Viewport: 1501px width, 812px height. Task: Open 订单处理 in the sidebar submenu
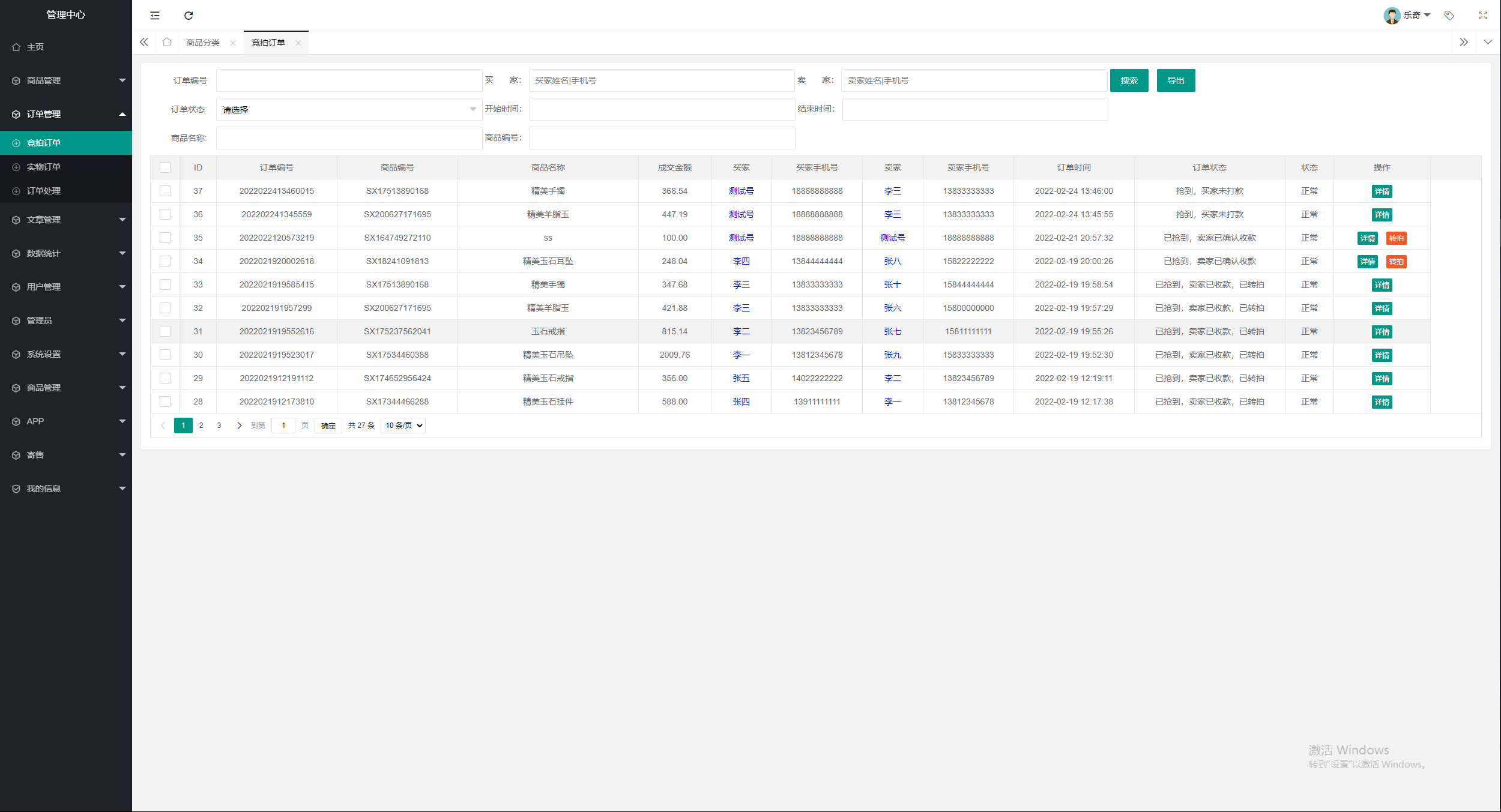pyautogui.click(x=66, y=191)
